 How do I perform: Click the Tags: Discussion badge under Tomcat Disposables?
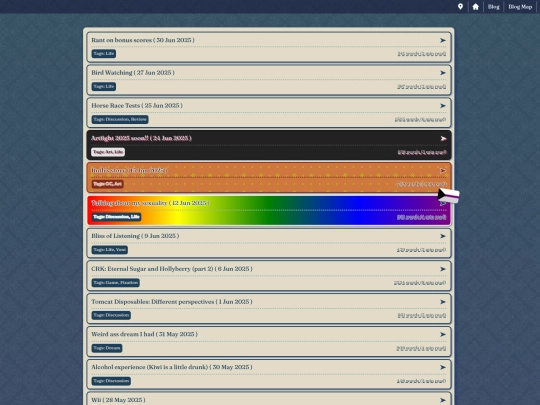(111, 315)
